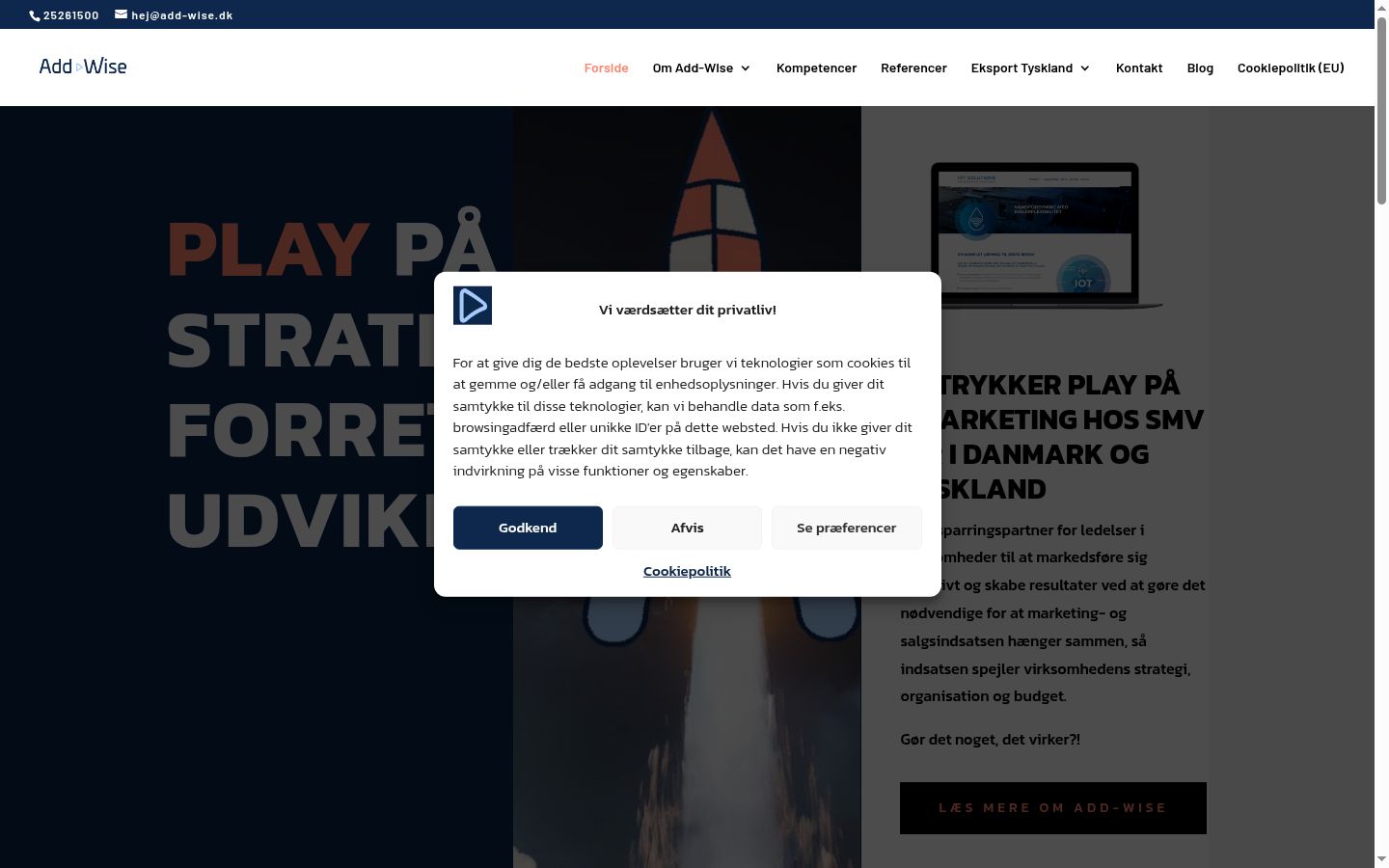This screenshot has width=1389, height=868.
Task: Go to the Referencer page
Action: [x=913, y=68]
